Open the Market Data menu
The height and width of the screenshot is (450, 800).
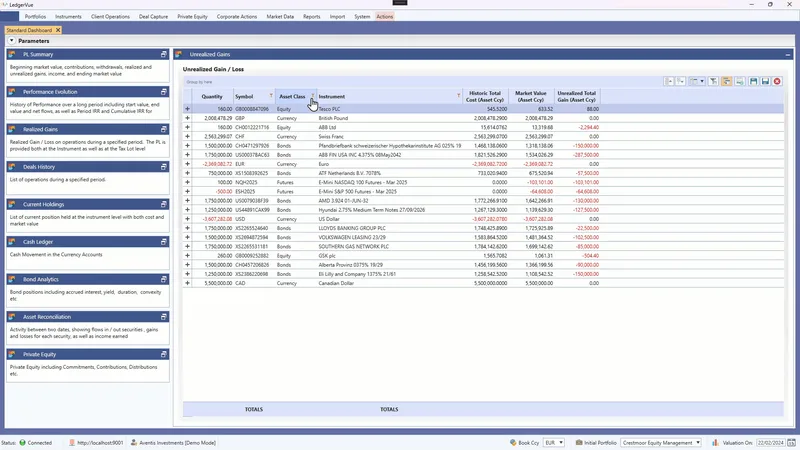click(280, 16)
